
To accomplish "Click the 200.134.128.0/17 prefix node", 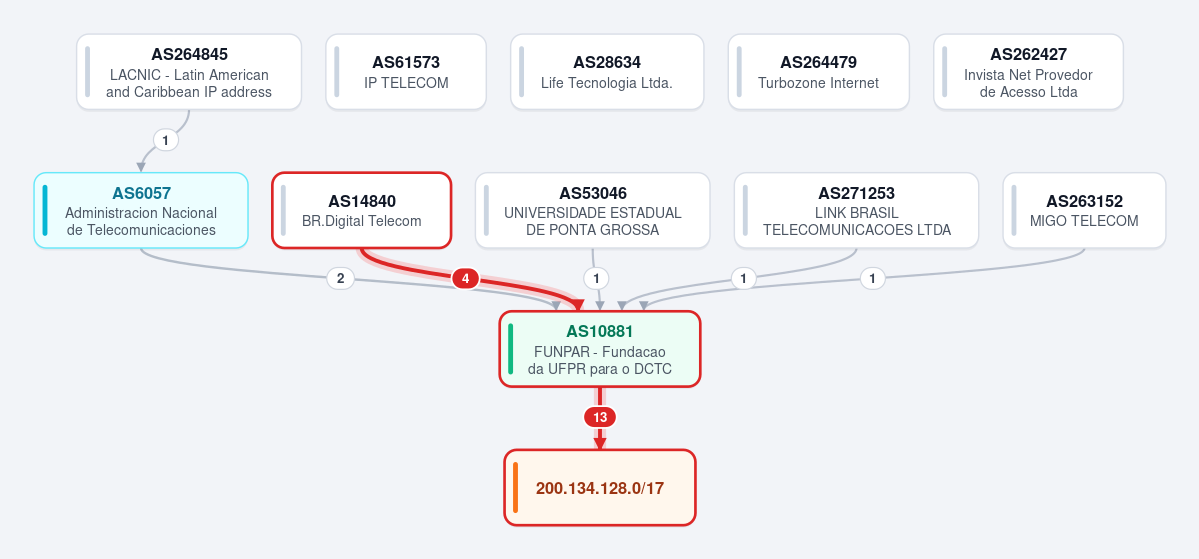I will 600,488.
